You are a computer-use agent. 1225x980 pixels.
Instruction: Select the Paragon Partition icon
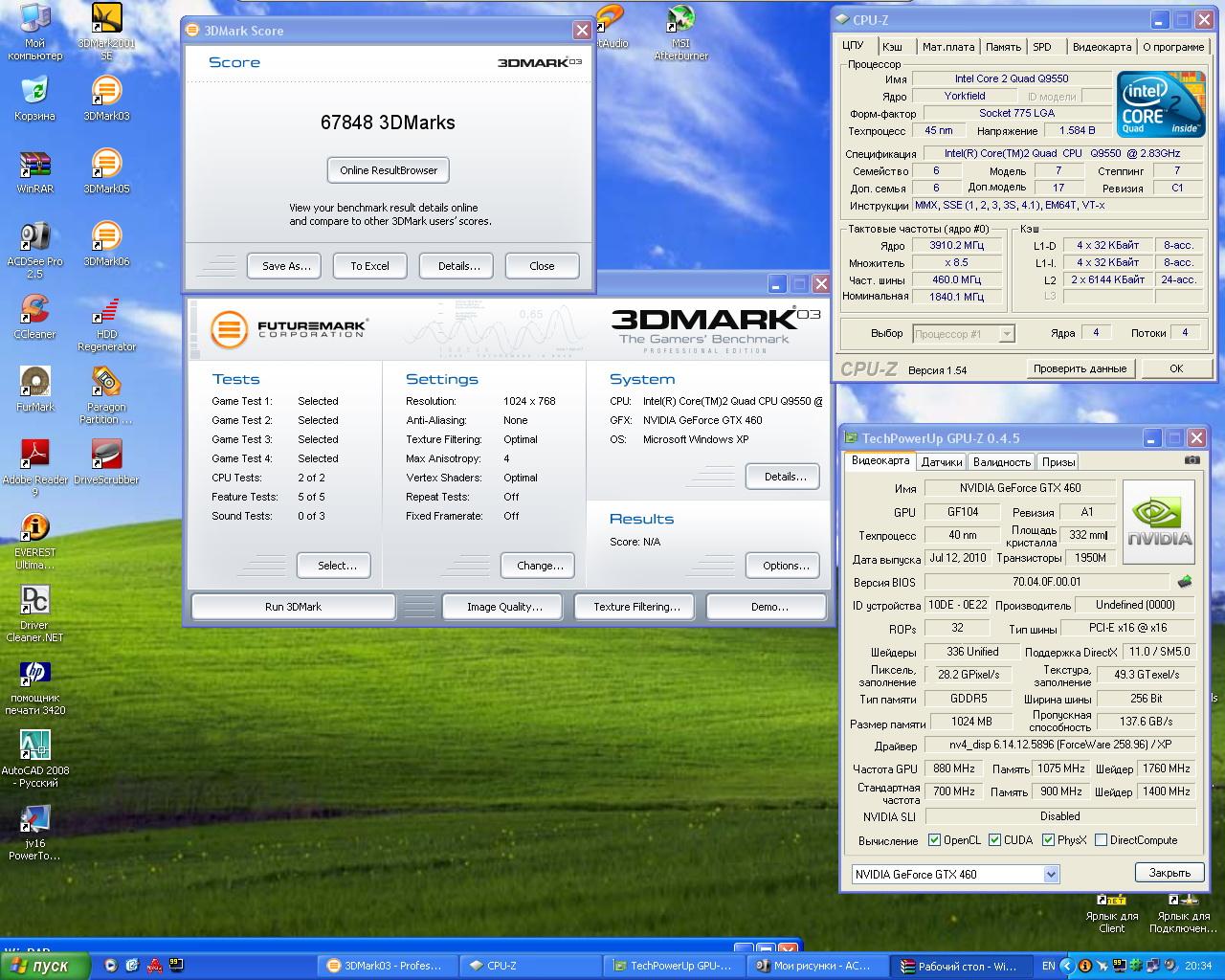(106, 396)
